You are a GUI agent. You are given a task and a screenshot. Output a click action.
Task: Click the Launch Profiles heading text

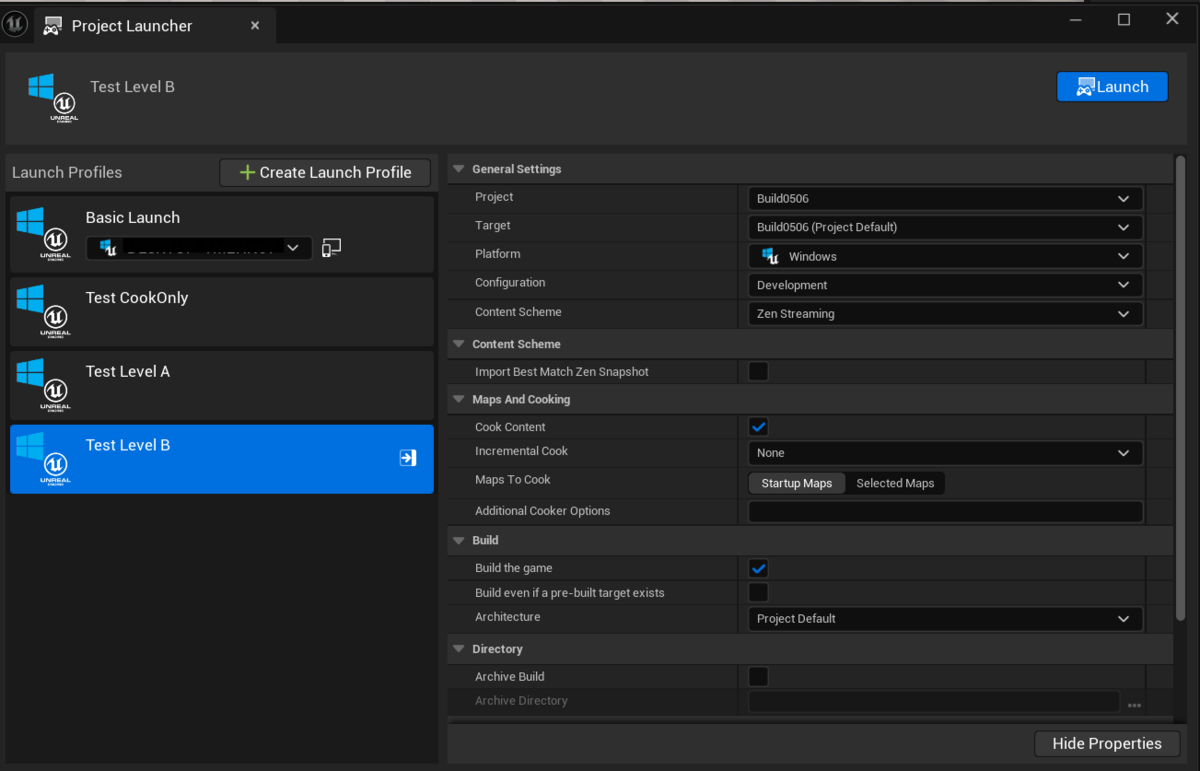pos(67,172)
